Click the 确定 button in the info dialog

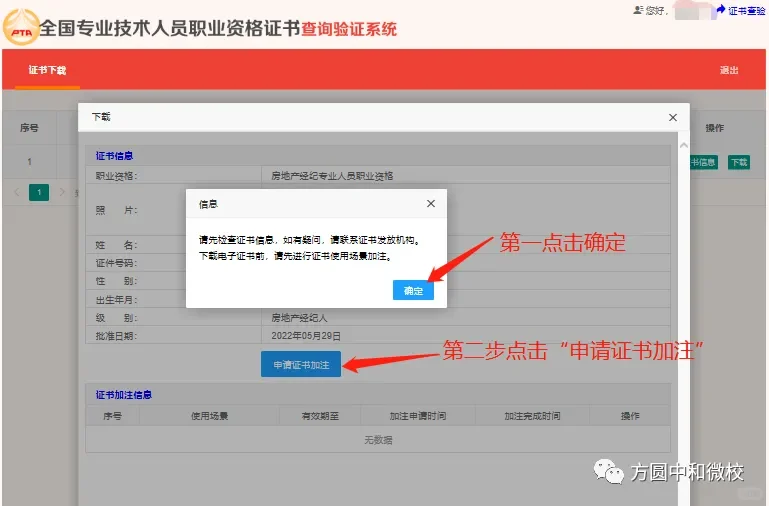click(x=413, y=290)
